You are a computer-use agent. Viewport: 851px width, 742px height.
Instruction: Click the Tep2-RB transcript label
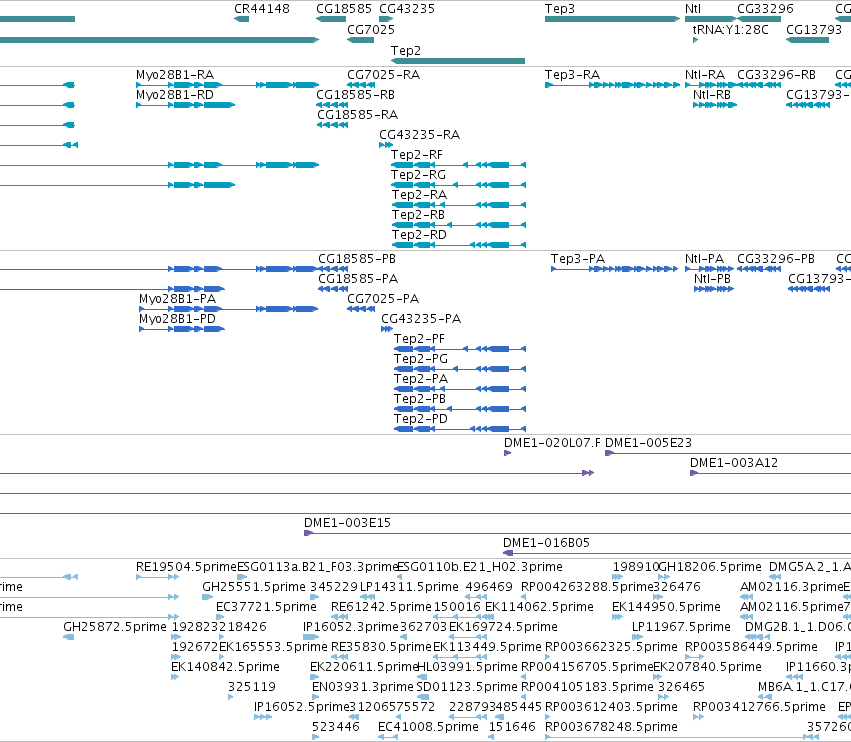pos(418,215)
